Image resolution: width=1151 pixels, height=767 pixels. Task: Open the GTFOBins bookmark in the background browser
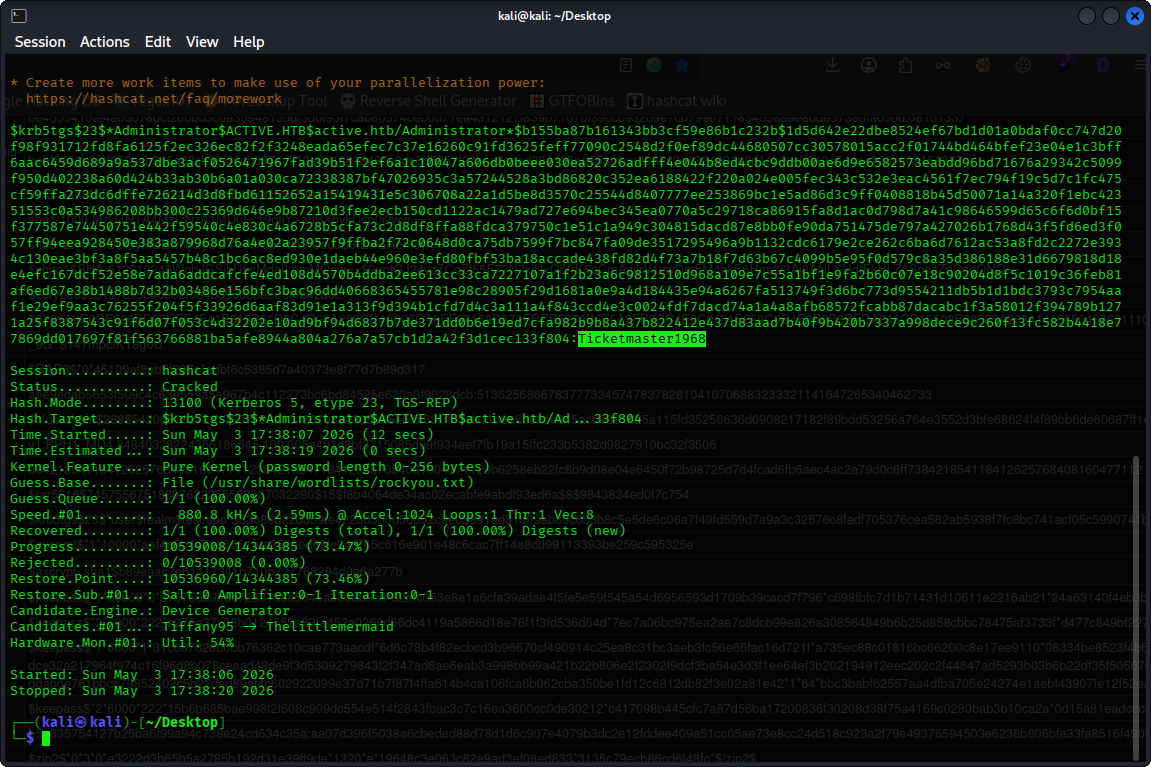(x=573, y=101)
